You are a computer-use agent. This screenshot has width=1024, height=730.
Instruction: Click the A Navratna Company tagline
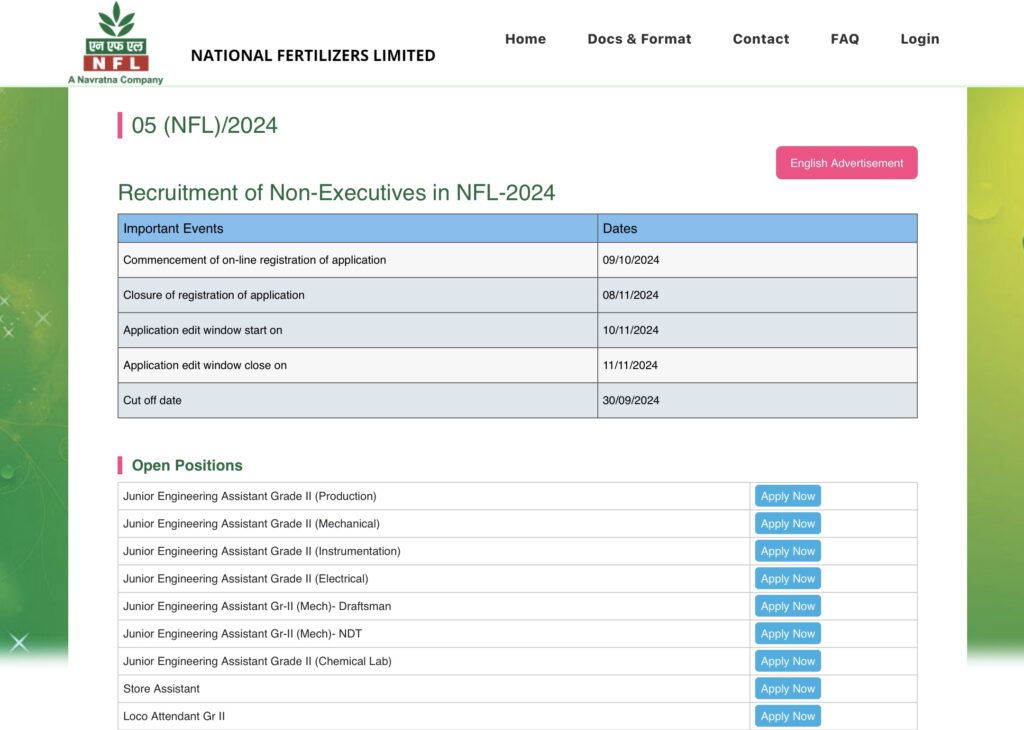click(x=116, y=80)
